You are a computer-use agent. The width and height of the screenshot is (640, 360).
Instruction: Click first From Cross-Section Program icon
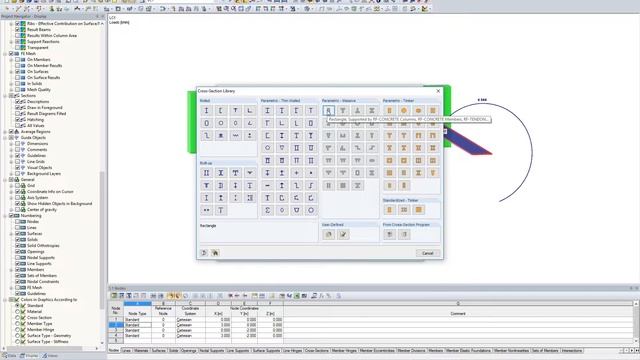[389, 234]
